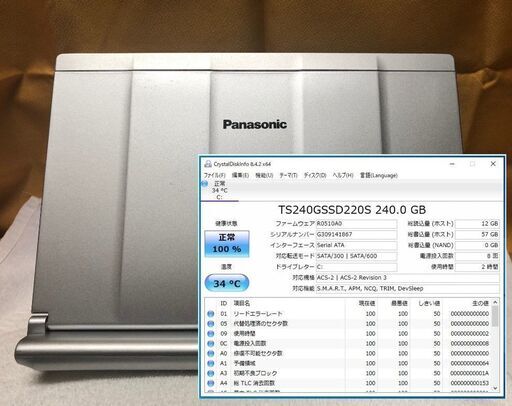Click raw value 000000000008 in row 0C

coord(470,343)
